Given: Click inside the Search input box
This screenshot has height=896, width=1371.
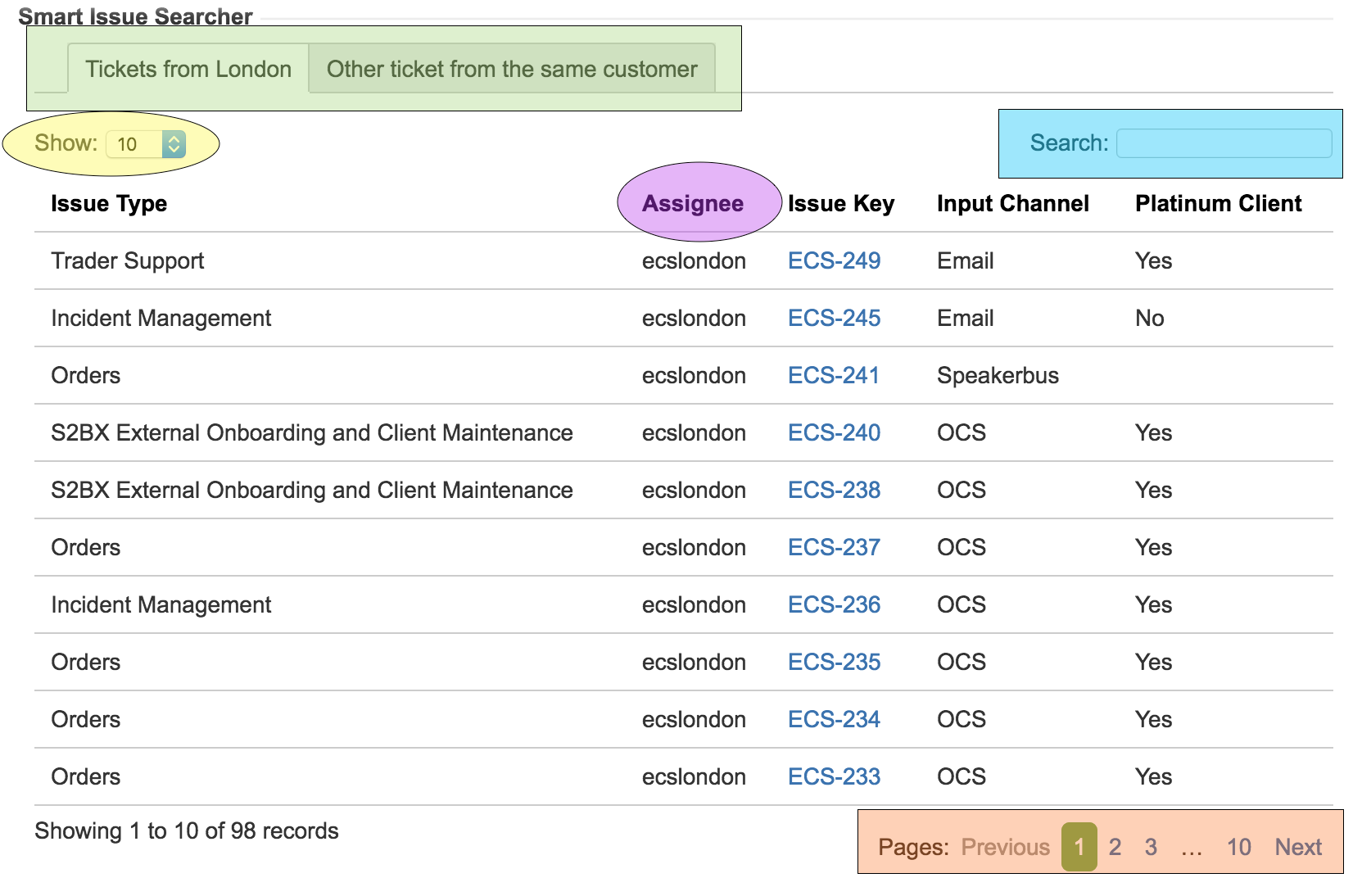Looking at the screenshot, I should [x=1224, y=143].
